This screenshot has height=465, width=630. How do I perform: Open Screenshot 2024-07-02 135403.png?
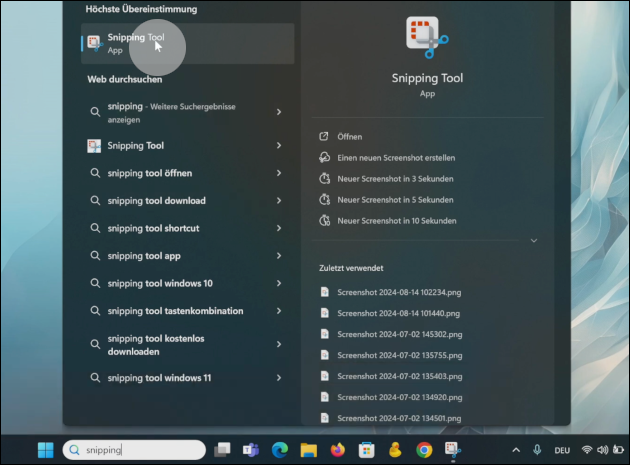400,376
